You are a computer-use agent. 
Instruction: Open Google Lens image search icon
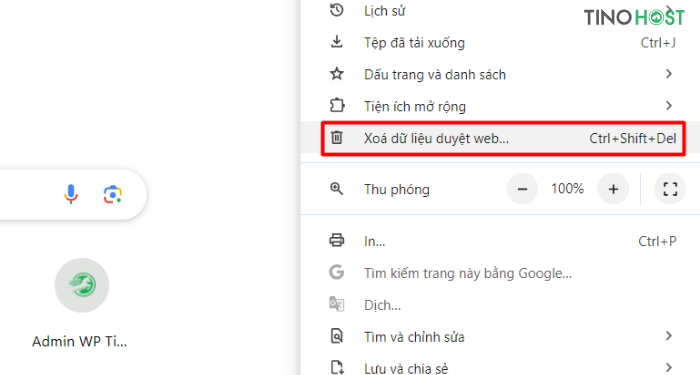click(x=113, y=195)
